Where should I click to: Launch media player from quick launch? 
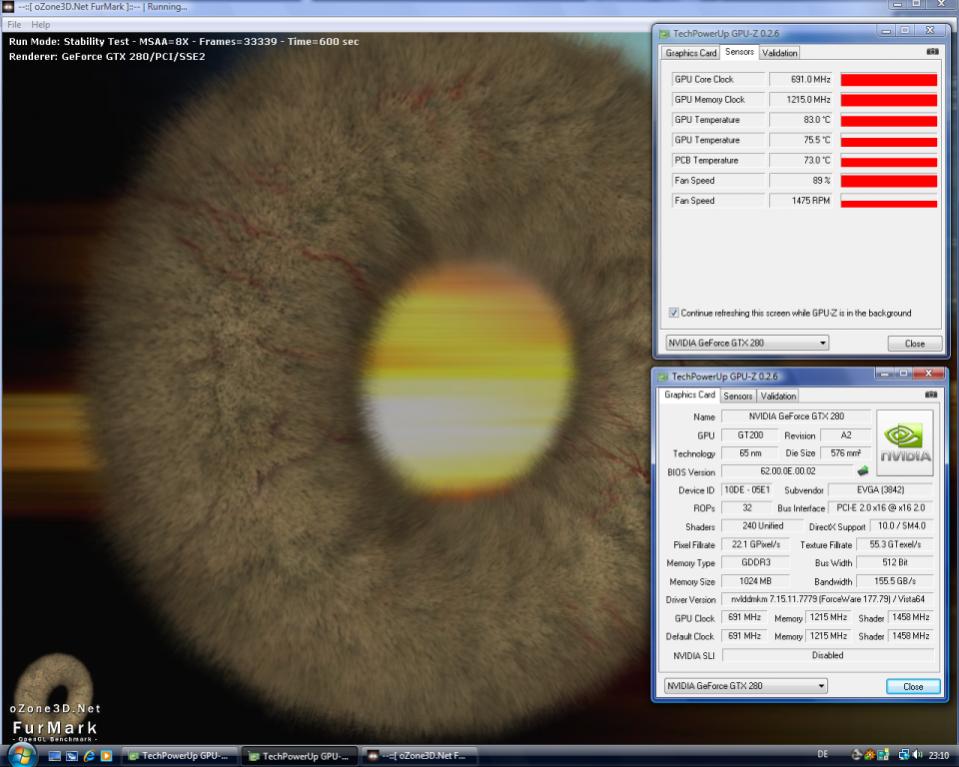(x=106, y=756)
